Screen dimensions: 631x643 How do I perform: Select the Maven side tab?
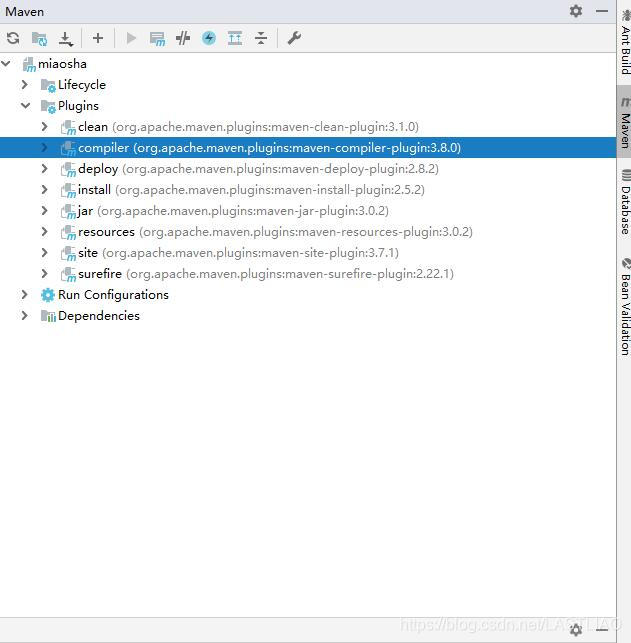(624, 122)
